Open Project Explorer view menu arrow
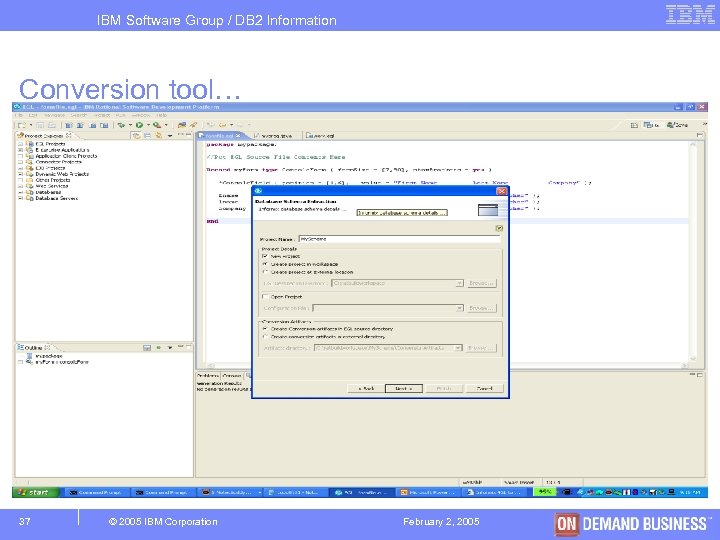The height and width of the screenshot is (540, 720). (x=170, y=135)
